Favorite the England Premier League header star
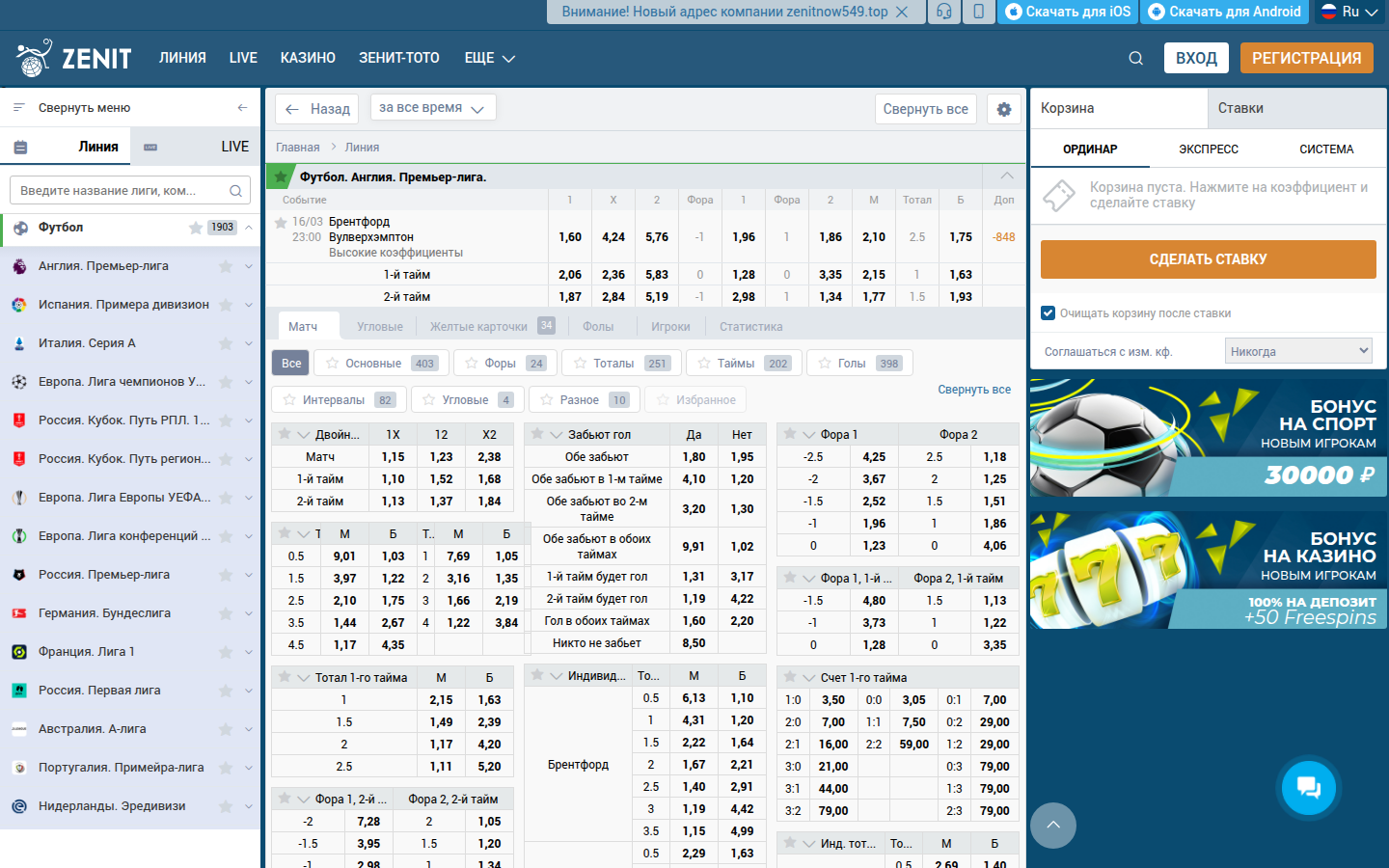This screenshot has width=1389, height=868. 281,176
